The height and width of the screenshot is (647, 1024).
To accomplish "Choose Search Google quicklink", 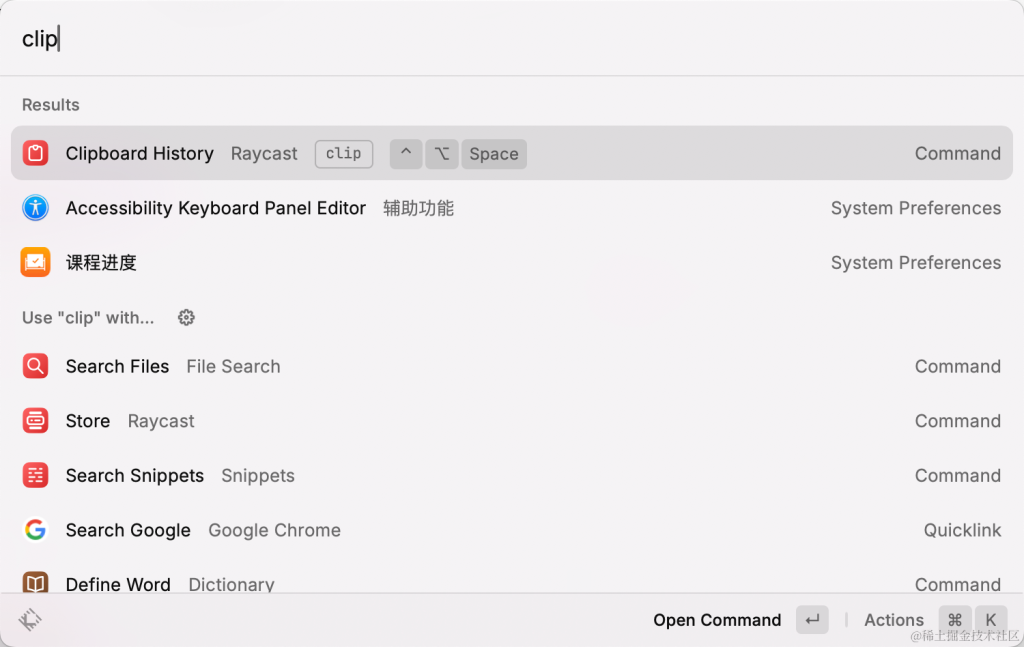I will (x=512, y=530).
